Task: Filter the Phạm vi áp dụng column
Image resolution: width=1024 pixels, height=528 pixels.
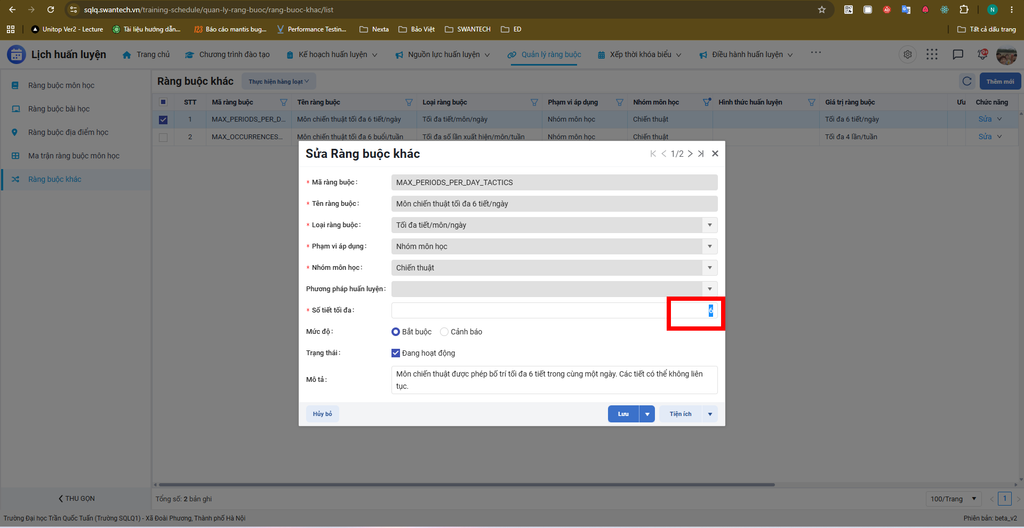Action: tap(620, 102)
